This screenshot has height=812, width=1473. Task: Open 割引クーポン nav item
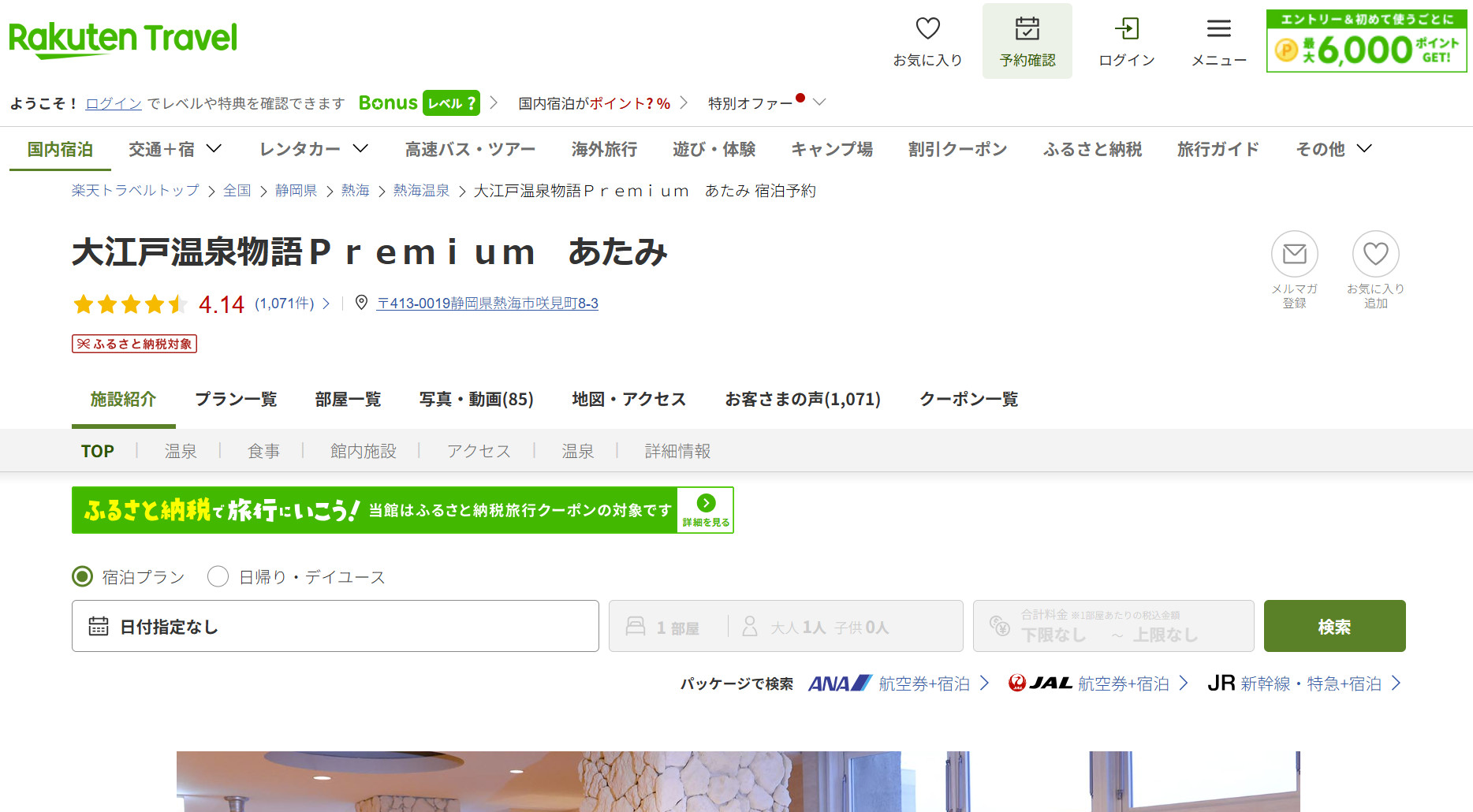point(957,149)
